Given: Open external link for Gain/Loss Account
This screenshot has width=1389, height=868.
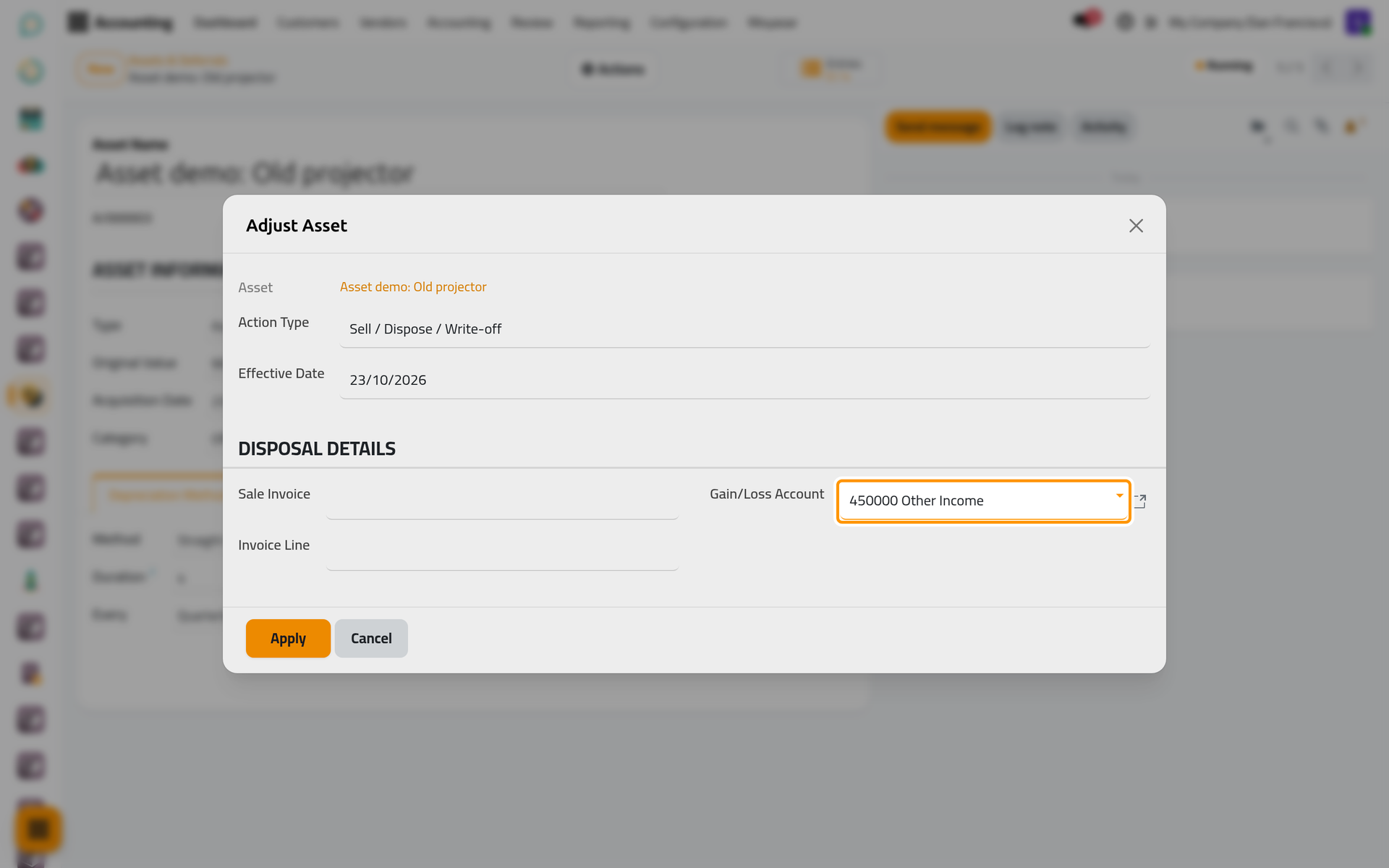Looking at the screenshot, I should pyautogui.click(x=1140, y=501).
